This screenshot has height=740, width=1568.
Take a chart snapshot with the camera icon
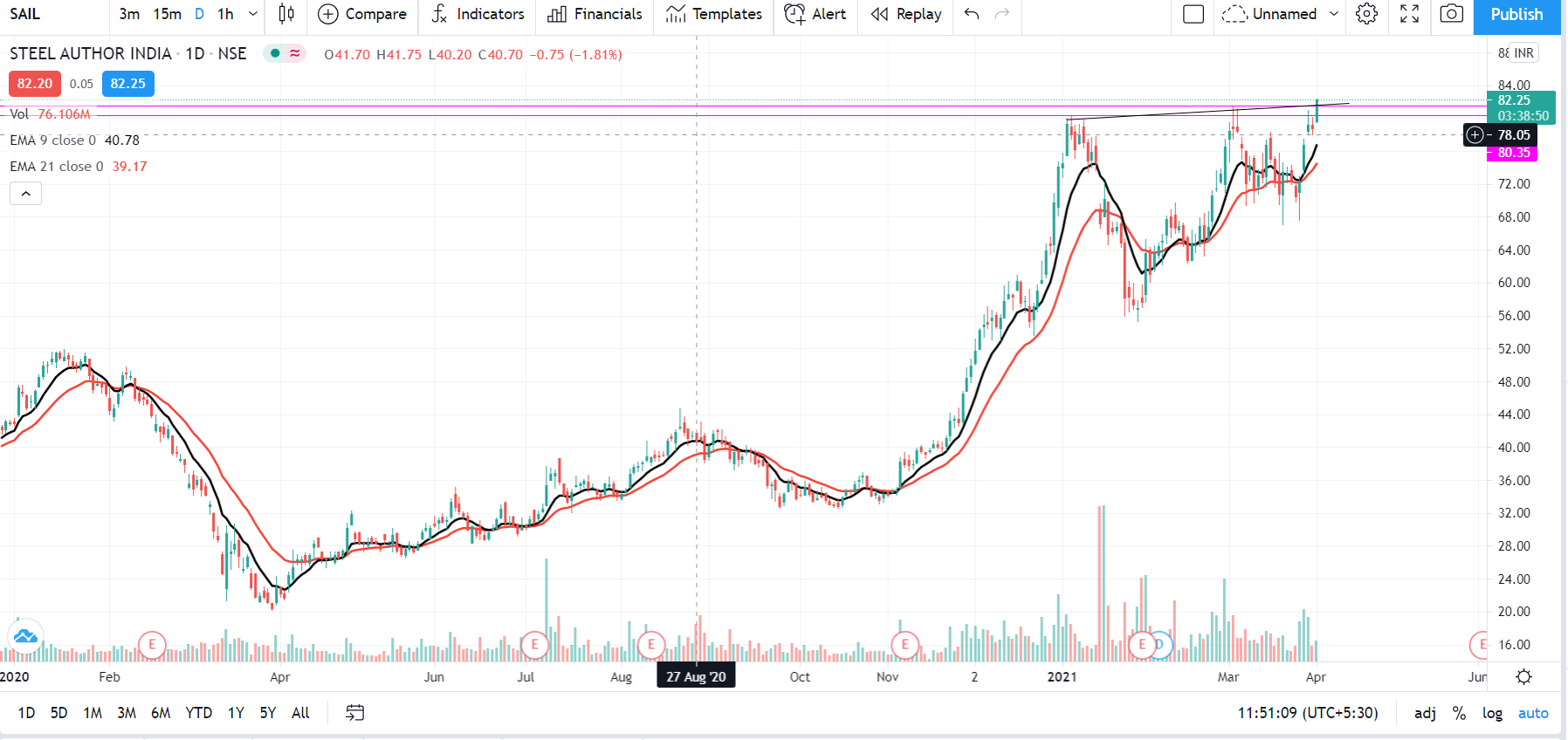[1452, 14]
